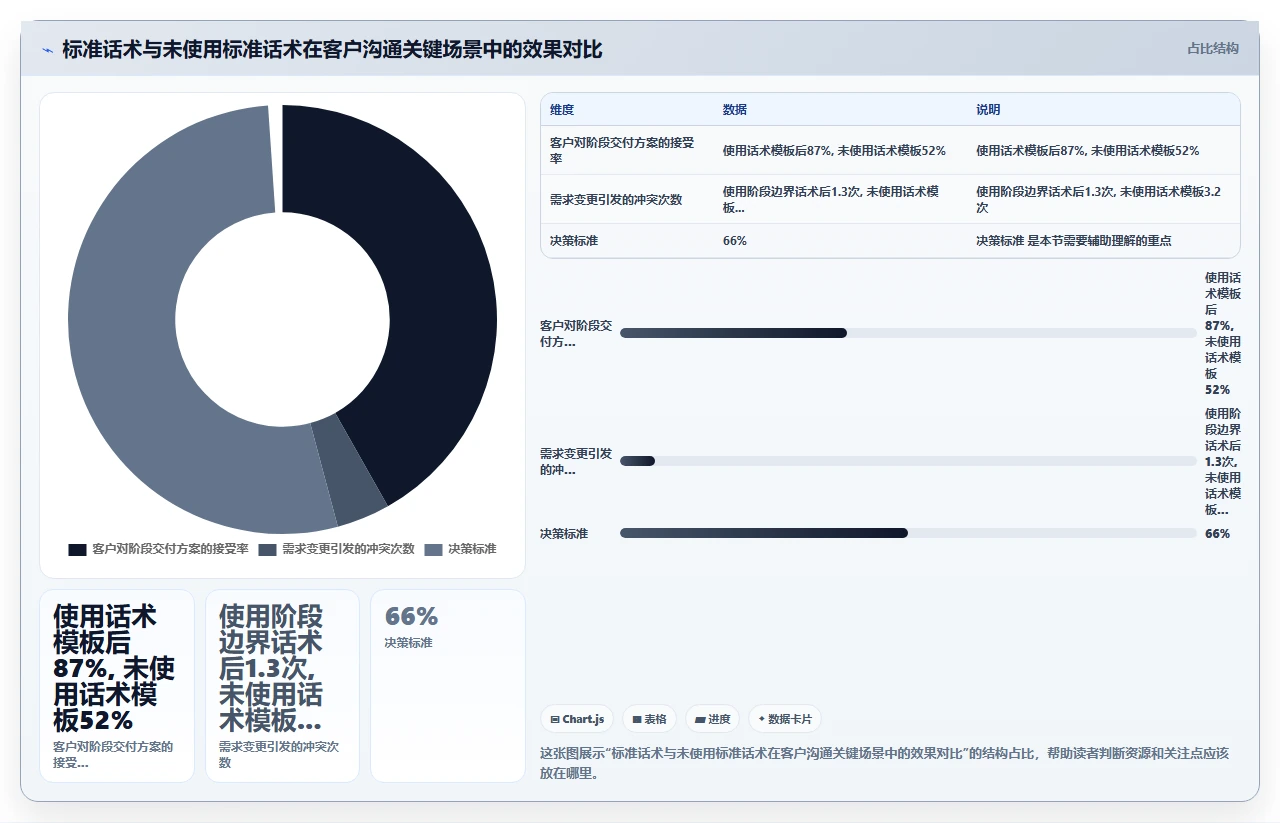1280x823 pixels.
Task: Click the description paragraph at the bottom
Action: (x=884, y=762)
